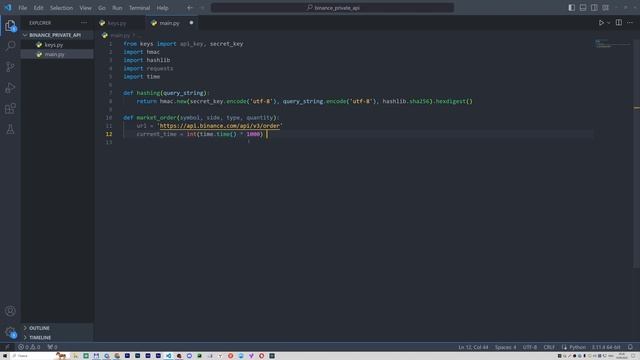Open the View menu
Image resolution: width=640 pixels, height=360 pixels.
(85, 8)
